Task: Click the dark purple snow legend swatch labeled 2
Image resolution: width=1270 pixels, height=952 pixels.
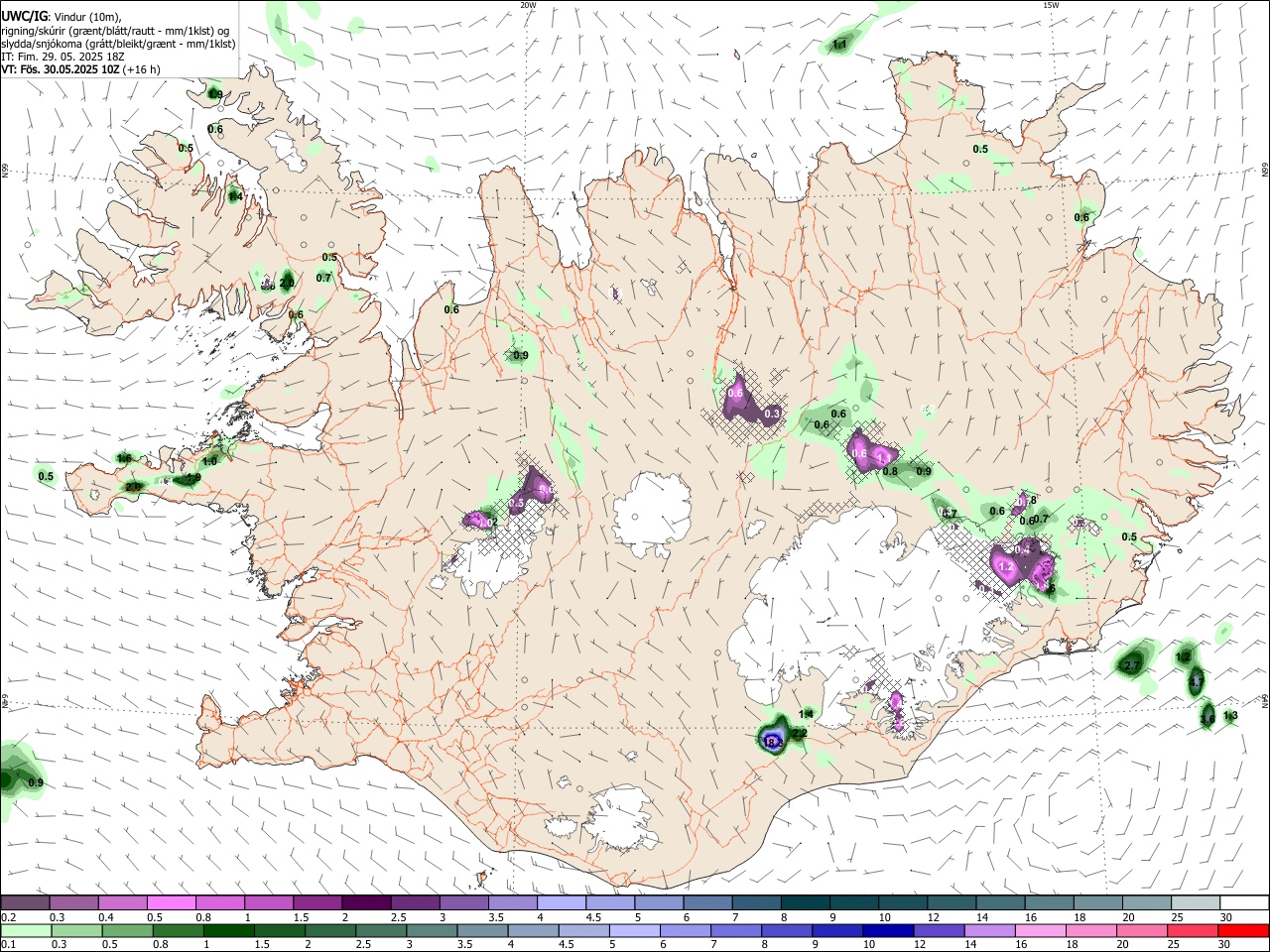Action: click(x=365, y=902)
